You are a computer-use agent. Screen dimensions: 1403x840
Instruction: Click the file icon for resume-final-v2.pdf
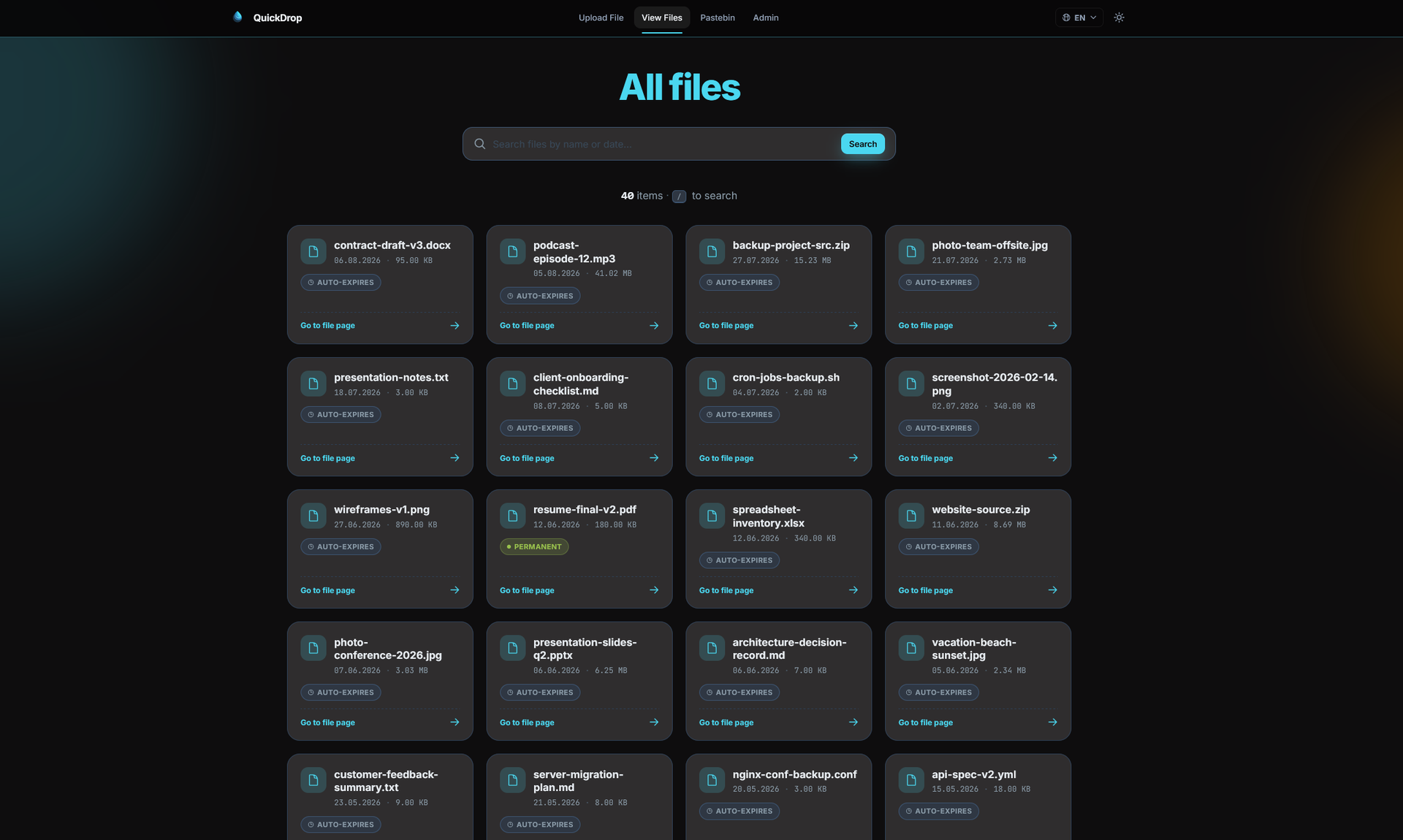(x=512, y=516)
